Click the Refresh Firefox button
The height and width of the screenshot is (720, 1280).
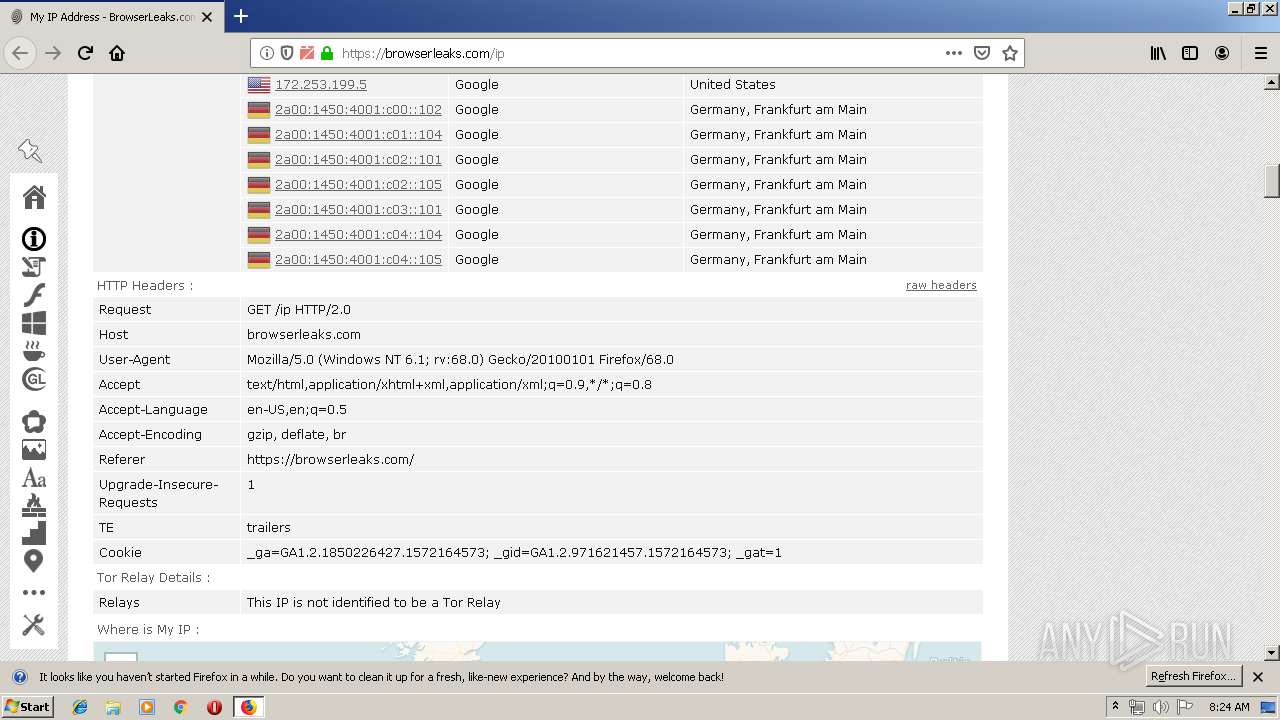pos(1194,676)
